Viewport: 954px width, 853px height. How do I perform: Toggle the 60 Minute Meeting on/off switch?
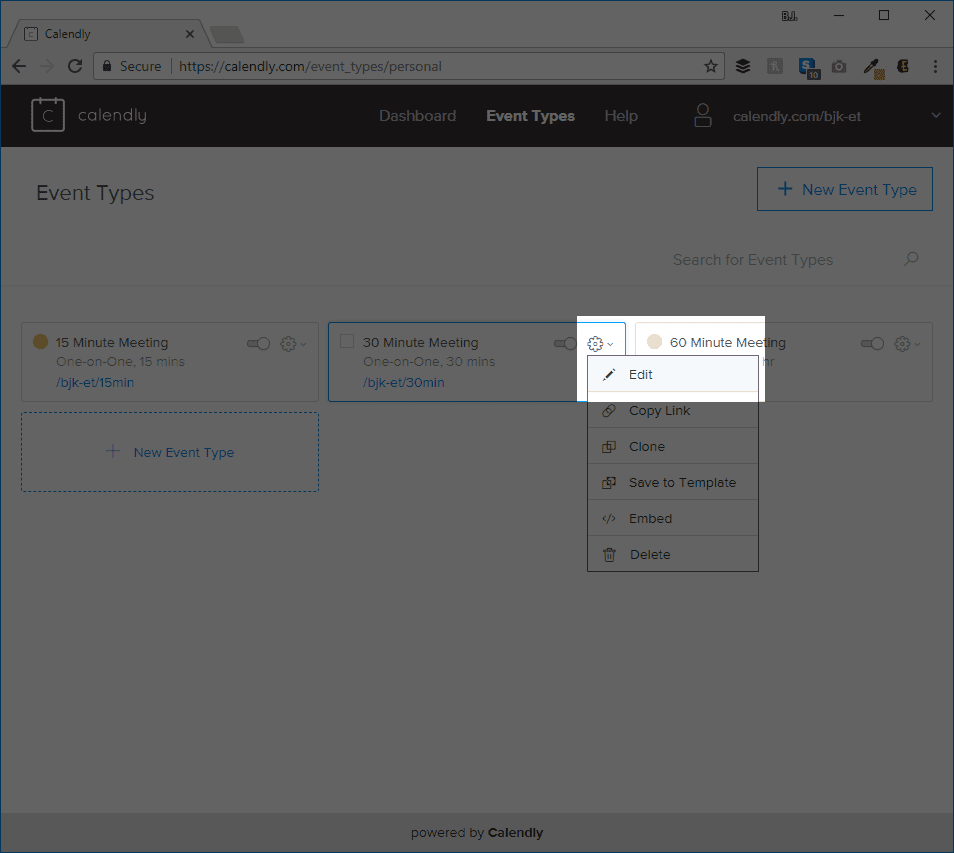click(872, 344)
